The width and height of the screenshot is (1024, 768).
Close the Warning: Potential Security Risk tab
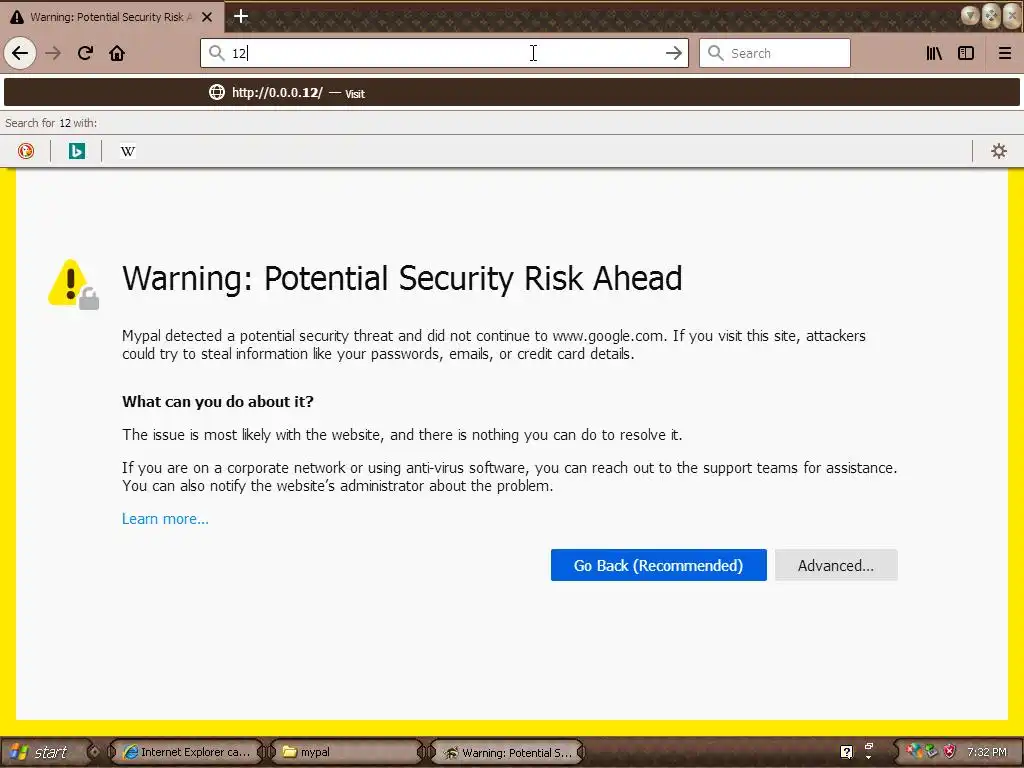pos(207,17)
